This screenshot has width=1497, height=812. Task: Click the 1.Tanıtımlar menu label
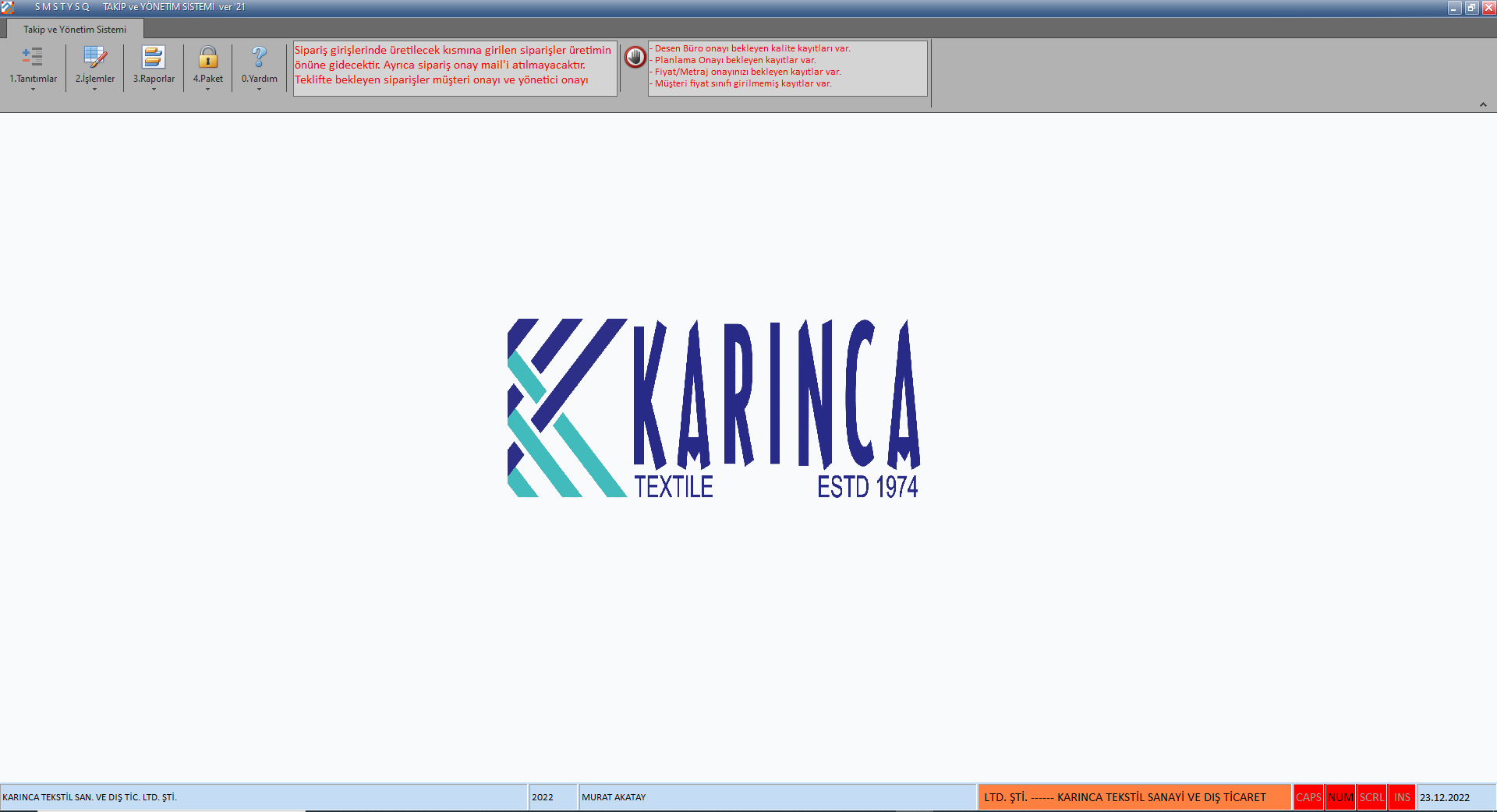34,79
